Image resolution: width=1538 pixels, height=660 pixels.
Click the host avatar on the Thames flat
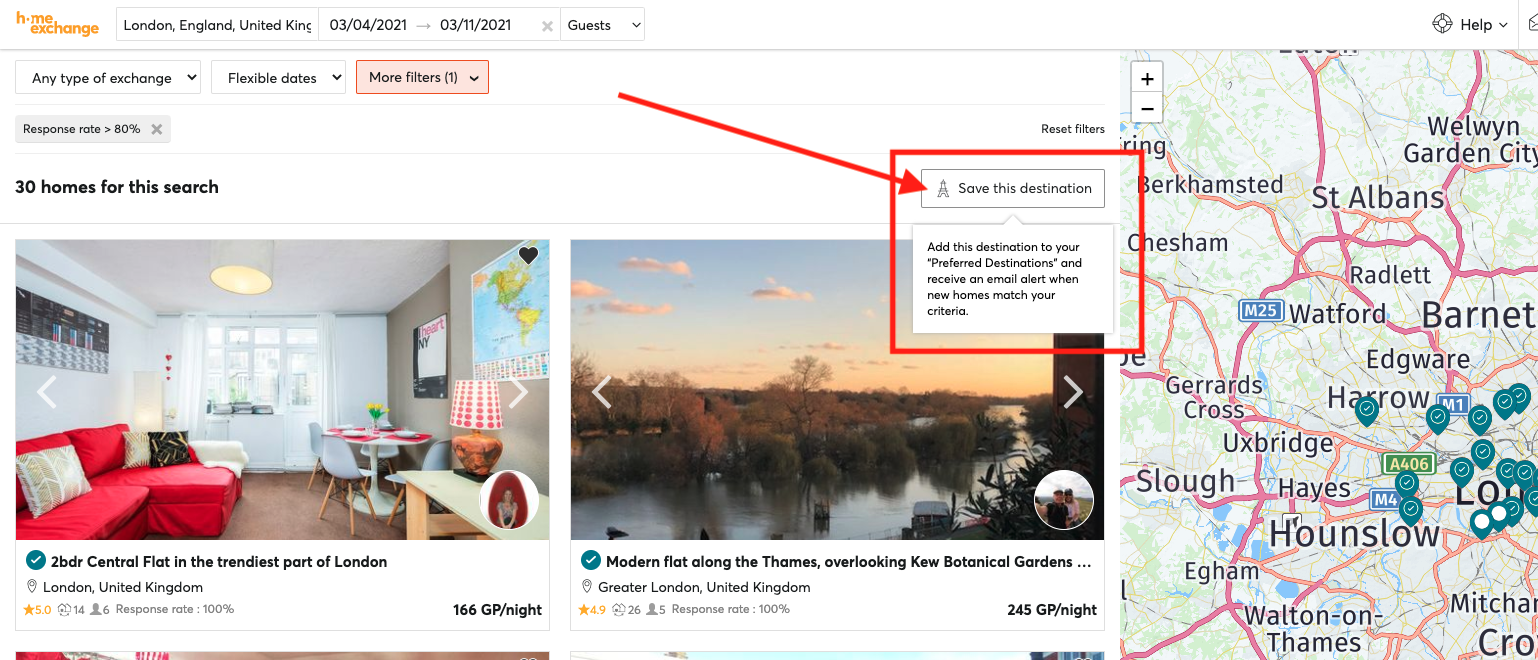coord(1063,500)
